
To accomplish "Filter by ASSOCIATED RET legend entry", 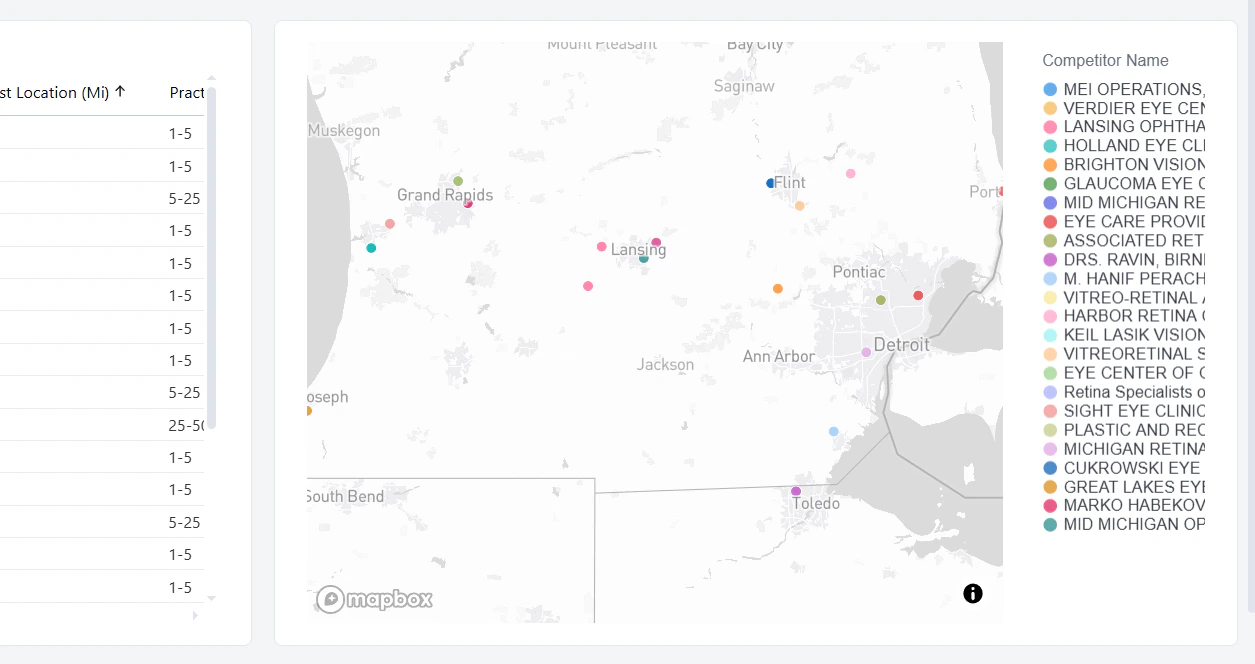I will pyautogui.click(x=1124, y=241).
